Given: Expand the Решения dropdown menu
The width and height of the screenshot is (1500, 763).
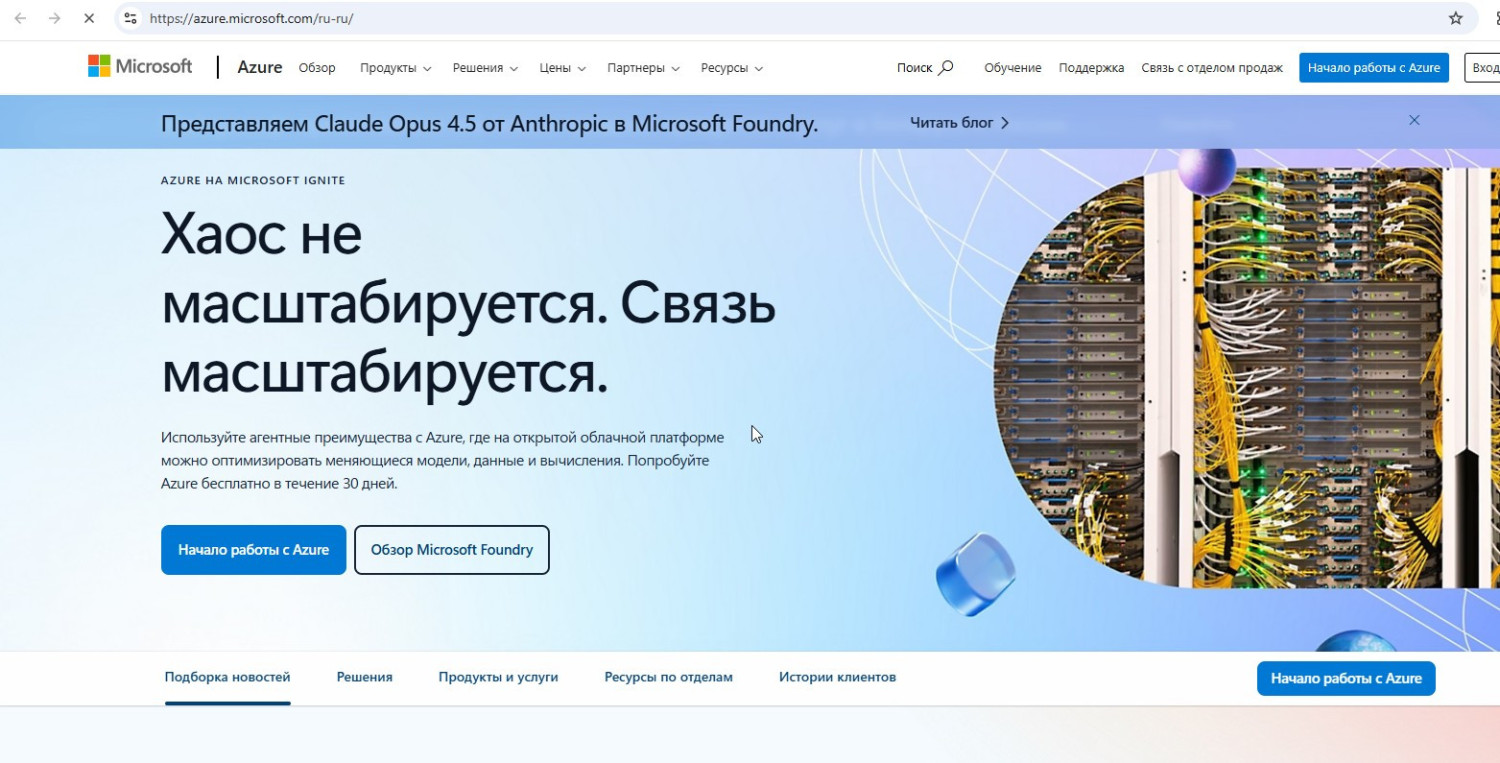Looking at the screenshot, I should click(485, 68).
